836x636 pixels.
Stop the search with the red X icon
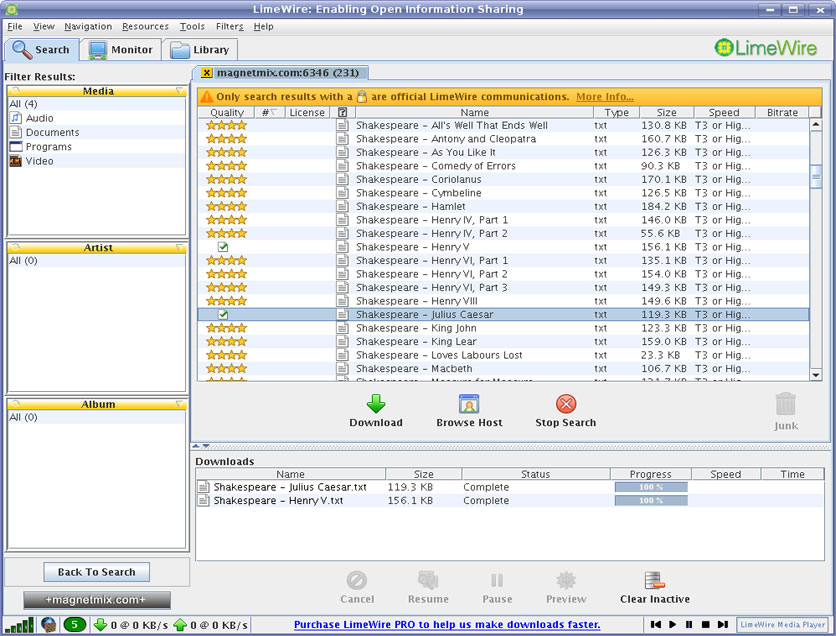coord(566,404)
